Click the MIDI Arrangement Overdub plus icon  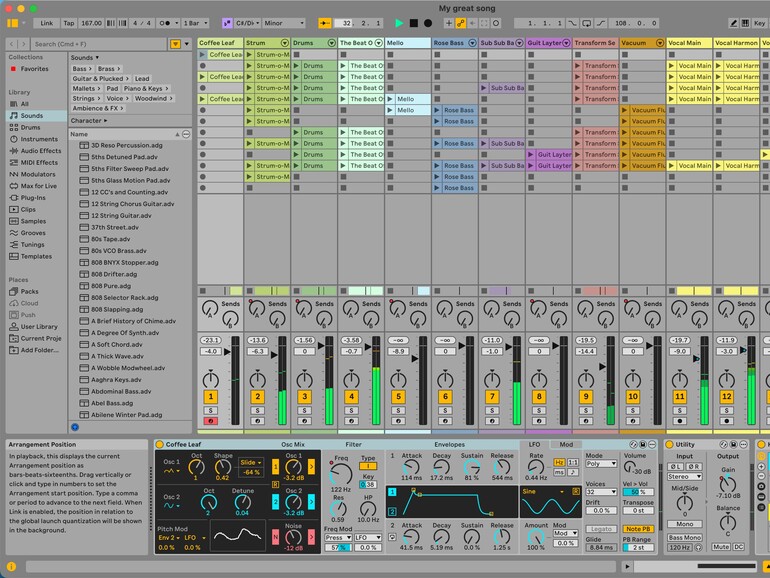[448, 23]
